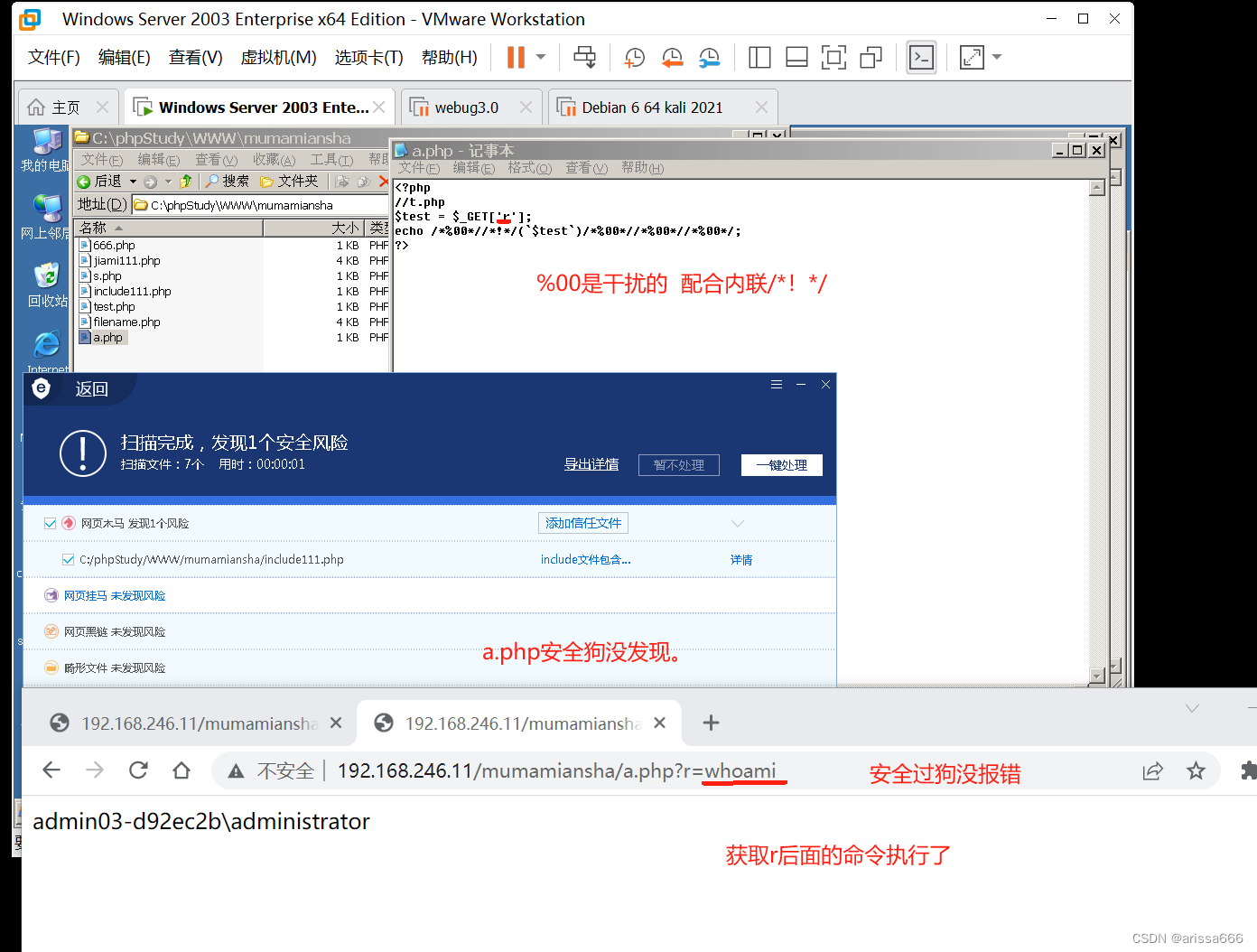Go up one folder in Explorer
The image size is (1257, 952).
click(x=186, y=182)
